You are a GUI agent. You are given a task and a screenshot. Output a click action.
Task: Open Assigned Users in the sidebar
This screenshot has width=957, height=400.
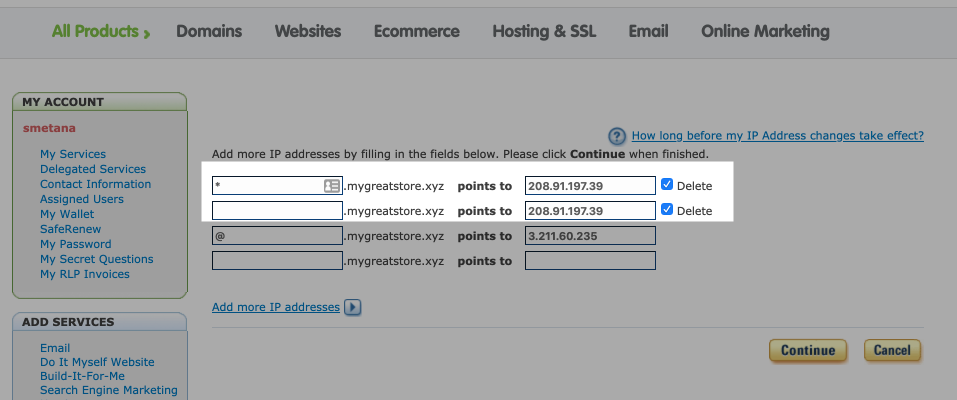(x=82, y=199)
